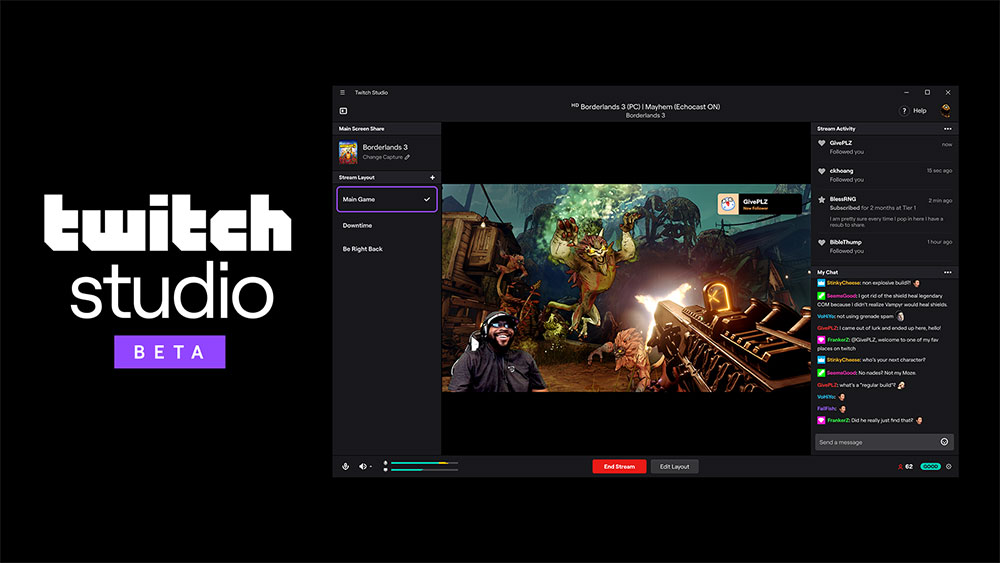Viewport: 1000px width, 563px height.
Task: Minimize the Twitch Studio window
Action: click(x=906, y=92)
